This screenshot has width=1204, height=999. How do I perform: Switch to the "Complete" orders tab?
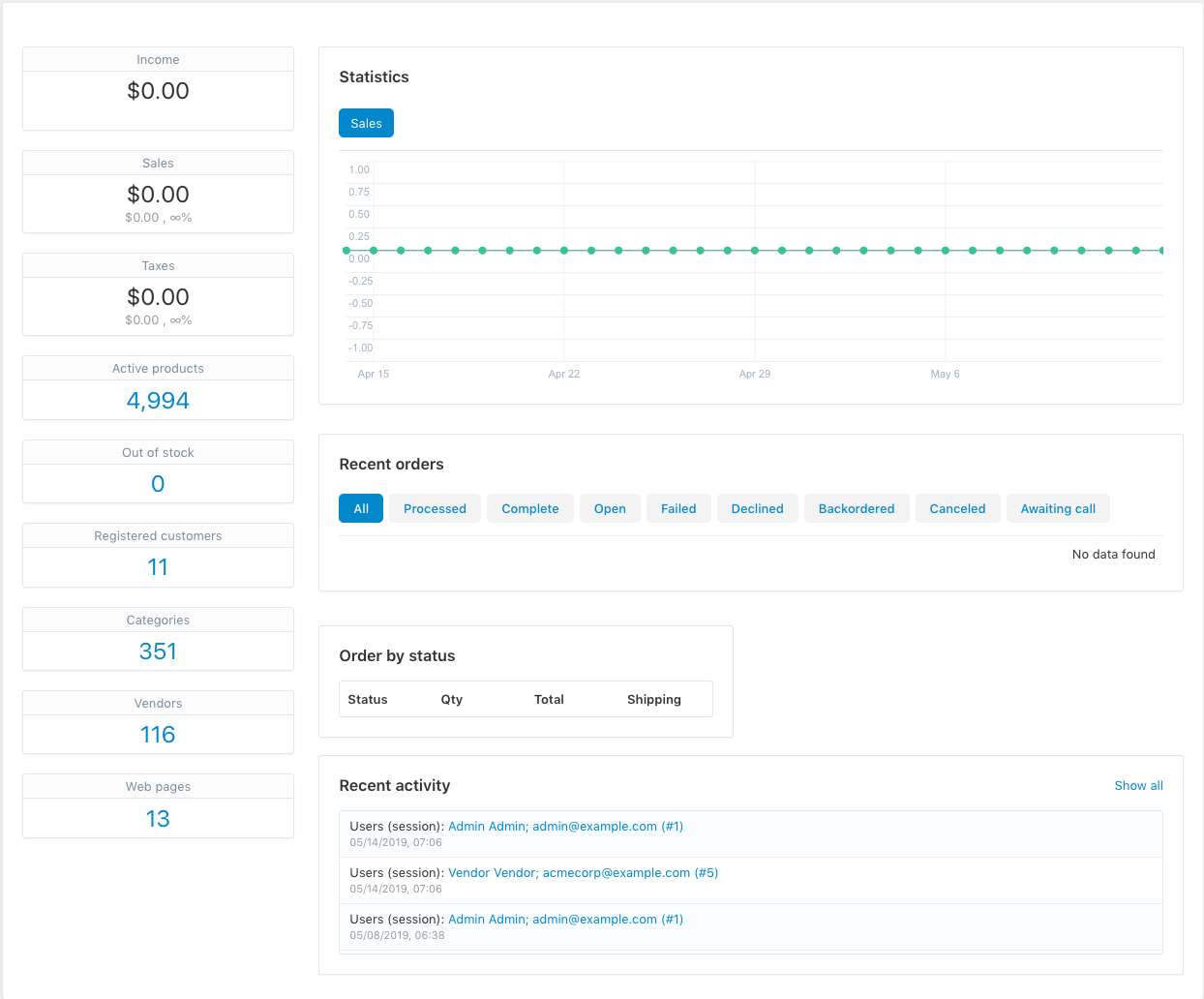[x=529, y=507]
